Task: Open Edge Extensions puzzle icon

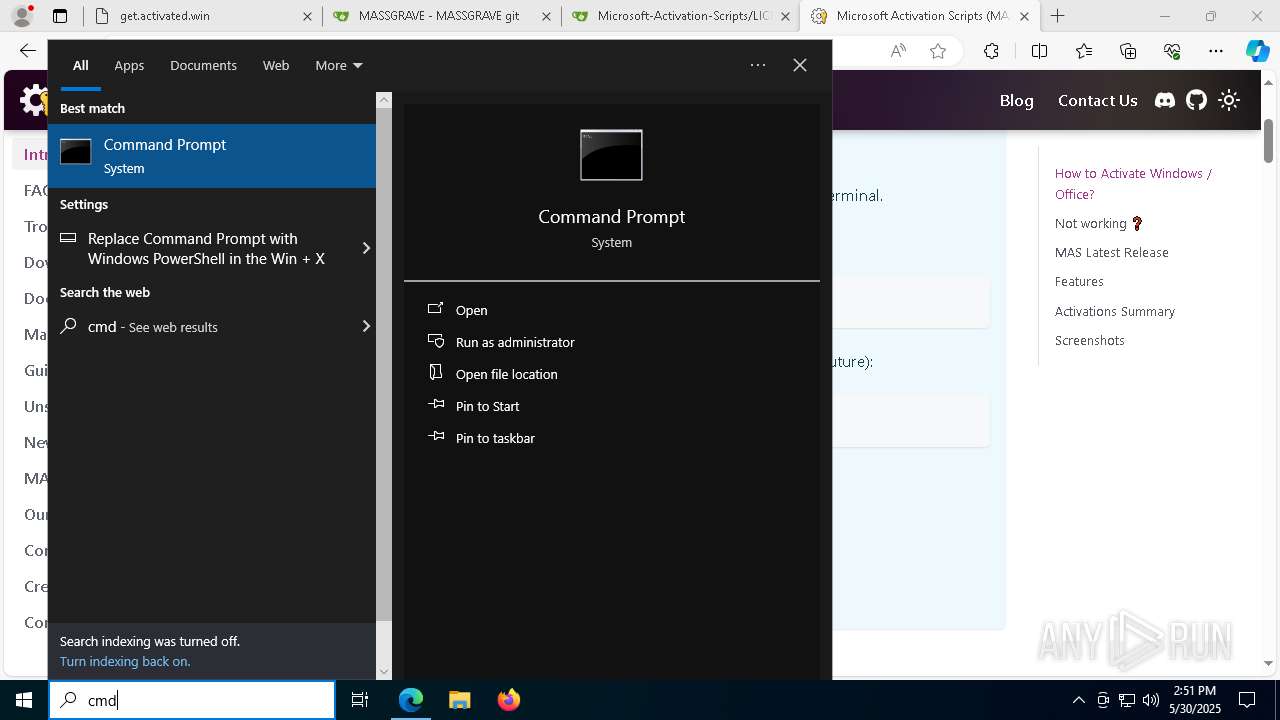Action: pyautogui.click(x=991, y=51)
